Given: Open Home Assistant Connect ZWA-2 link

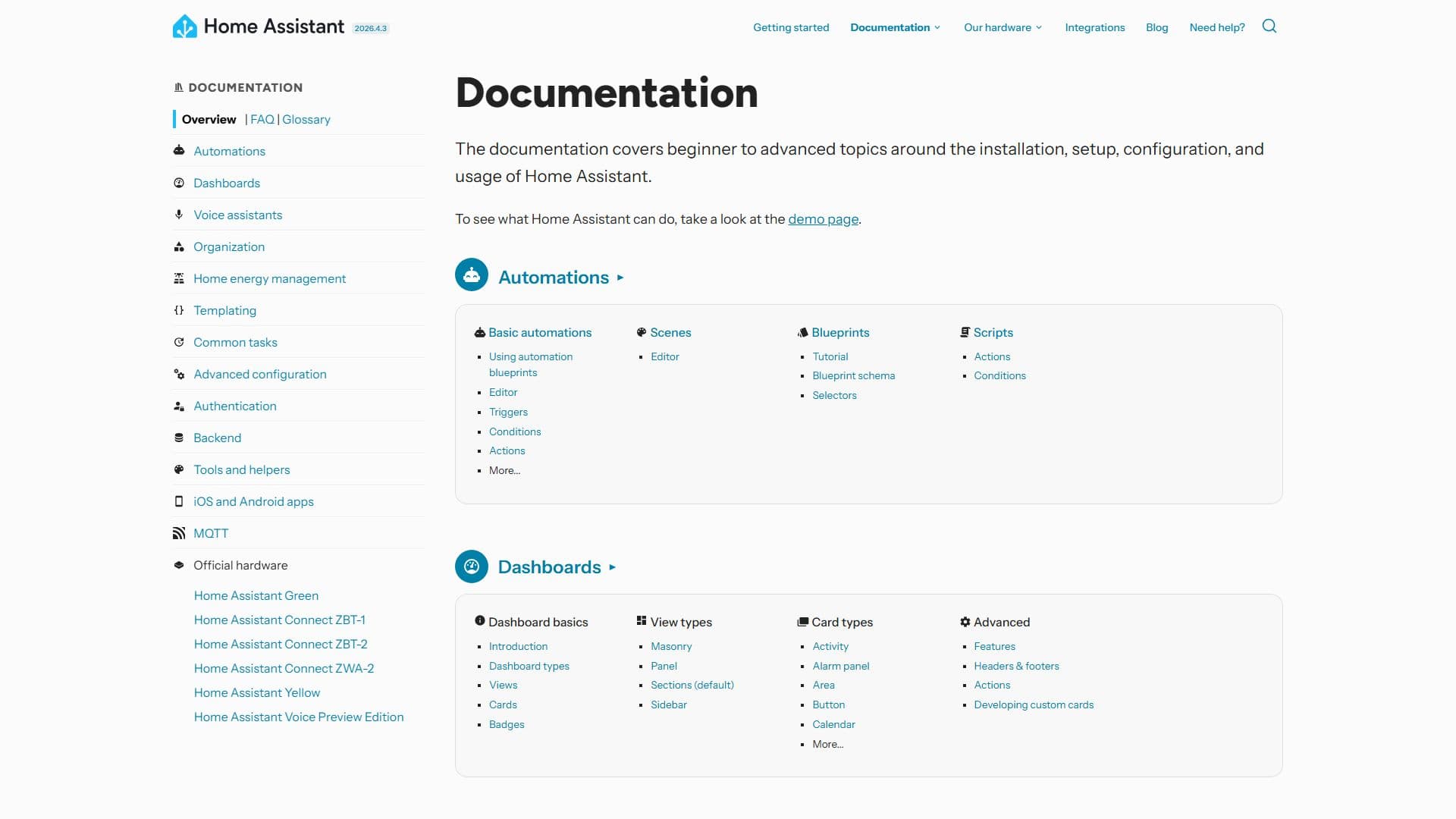Looking at the screenshot, I should coord(284,668).
